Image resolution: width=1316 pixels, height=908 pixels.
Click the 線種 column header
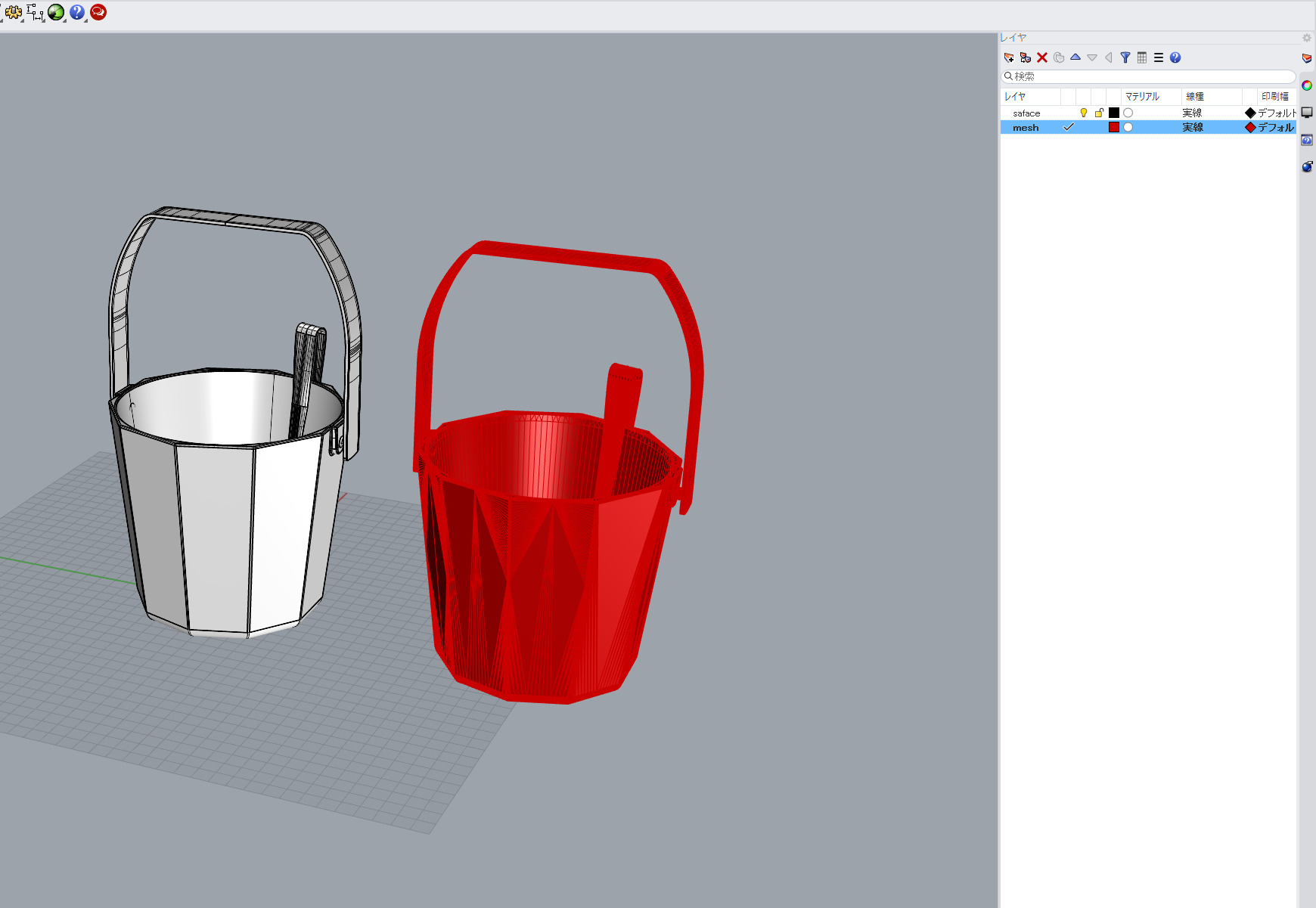click(1195, 96)
